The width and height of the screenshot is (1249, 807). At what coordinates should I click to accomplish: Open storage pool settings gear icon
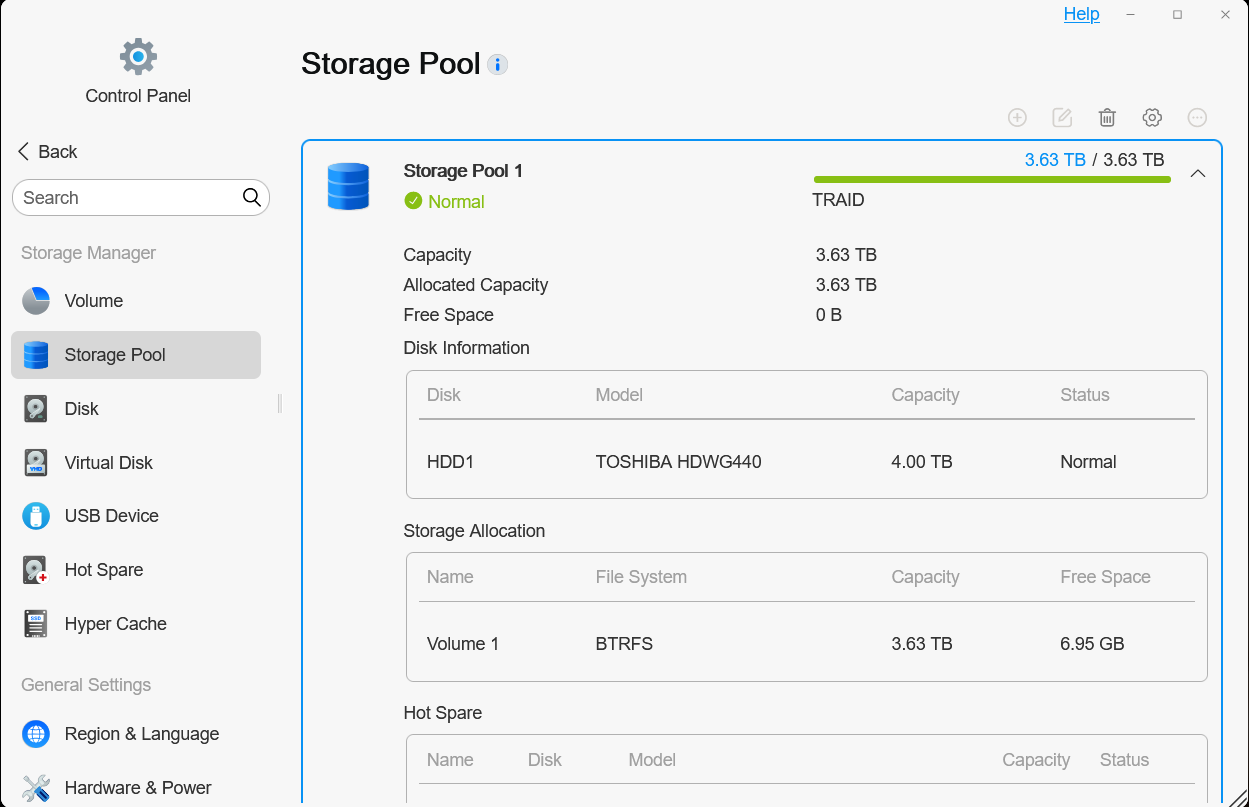pos(1152,118)
